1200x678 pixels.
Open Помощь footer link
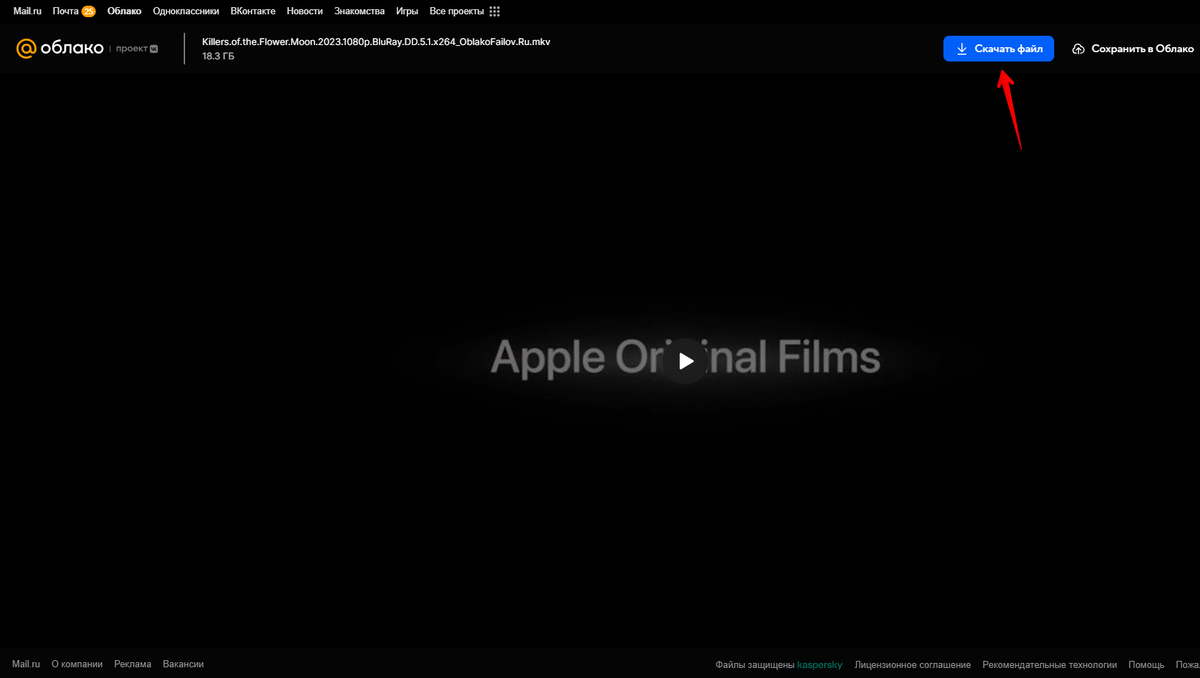point(1146,664)
